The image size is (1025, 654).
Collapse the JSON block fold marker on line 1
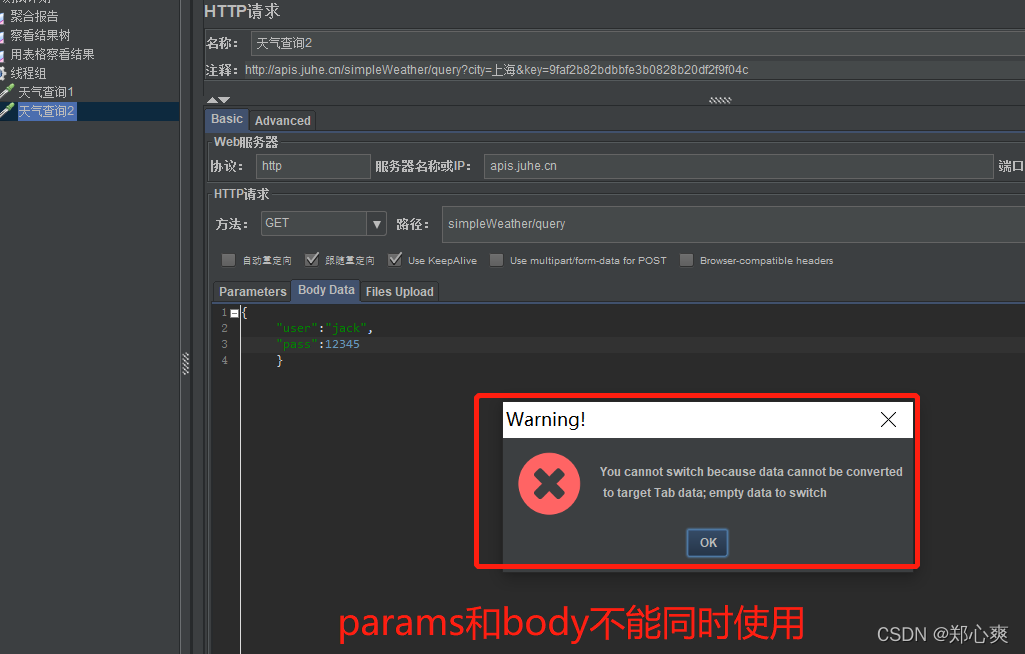coord(234,313)
